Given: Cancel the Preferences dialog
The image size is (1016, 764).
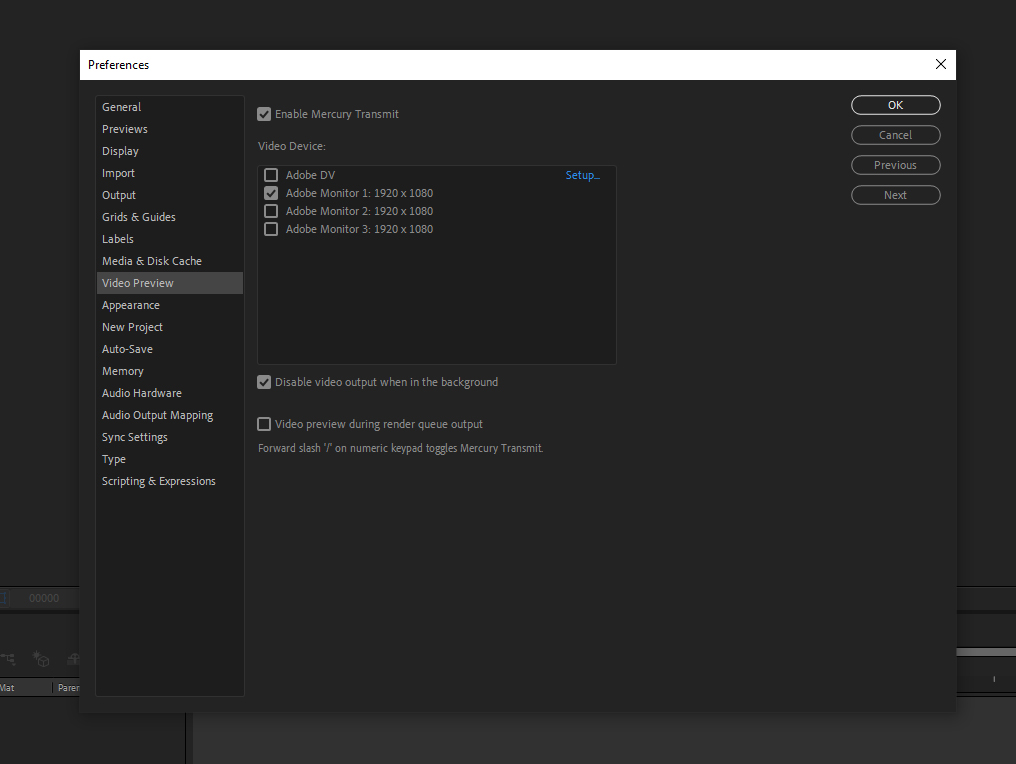Looking at the screenshot, I should point(895,135).
